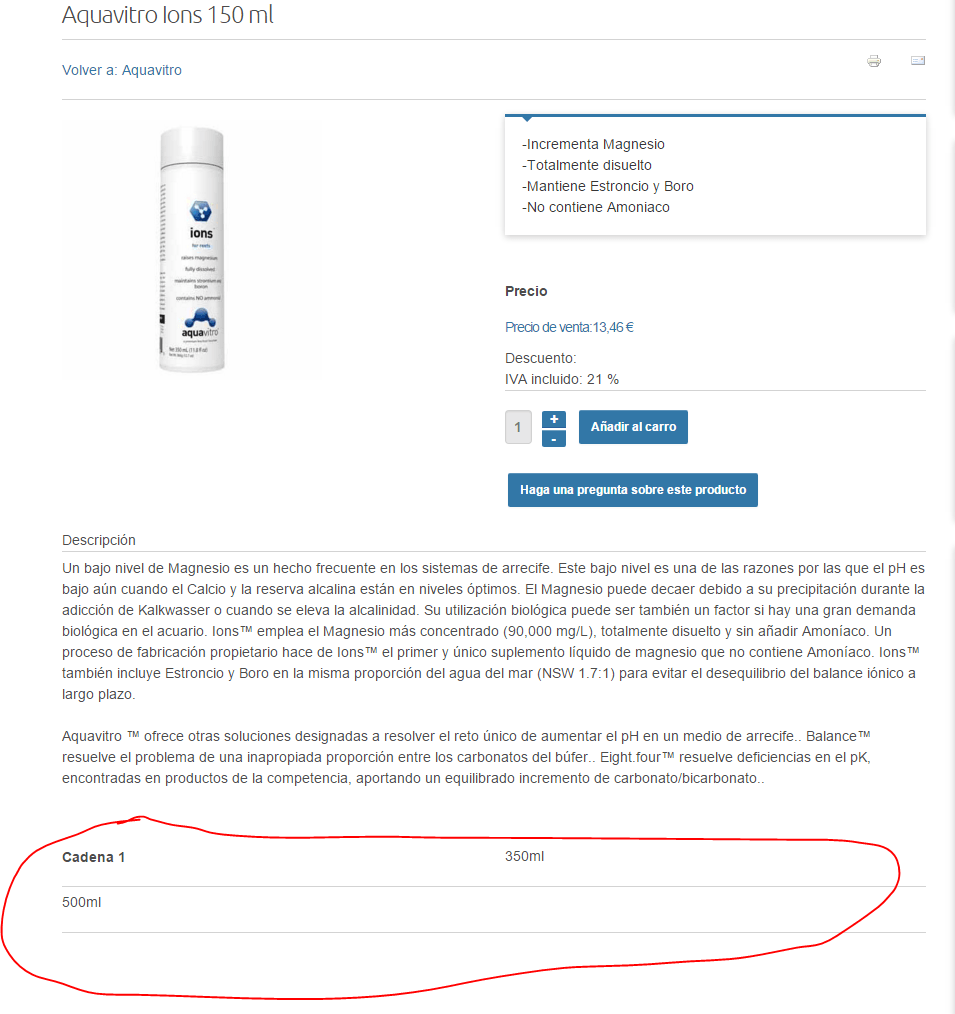Viewport: 955px width, 1014px height.
Task: Click the Descuento label
Action: [x=541, y=358]
